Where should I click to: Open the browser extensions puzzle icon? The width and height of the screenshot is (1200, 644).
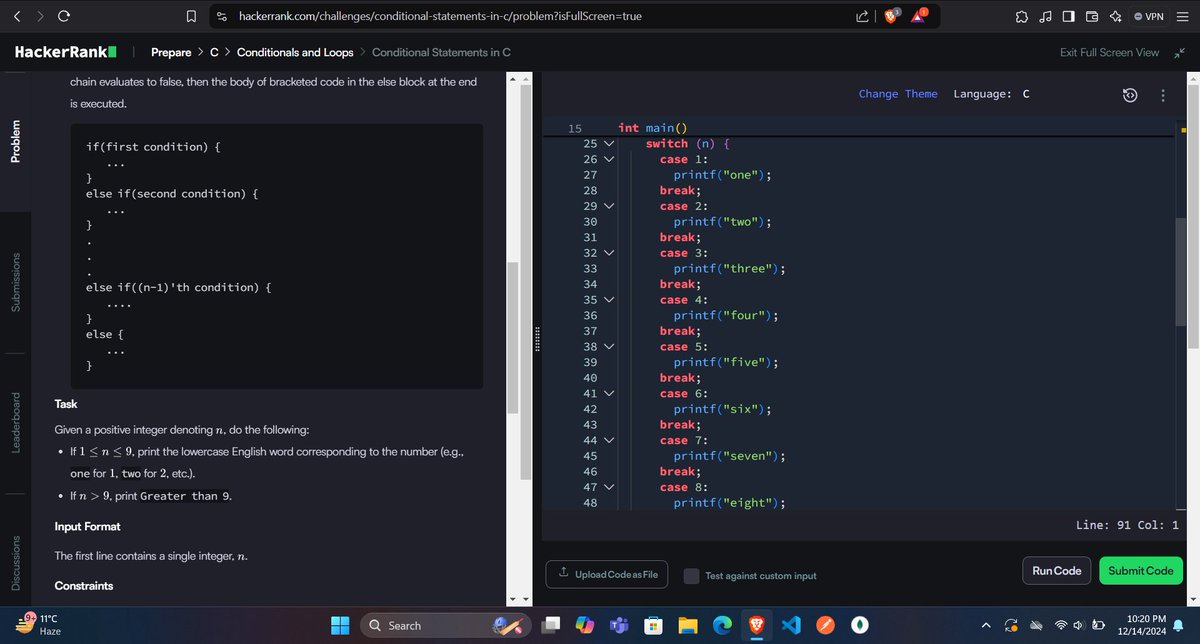(x=1021, y=17)
